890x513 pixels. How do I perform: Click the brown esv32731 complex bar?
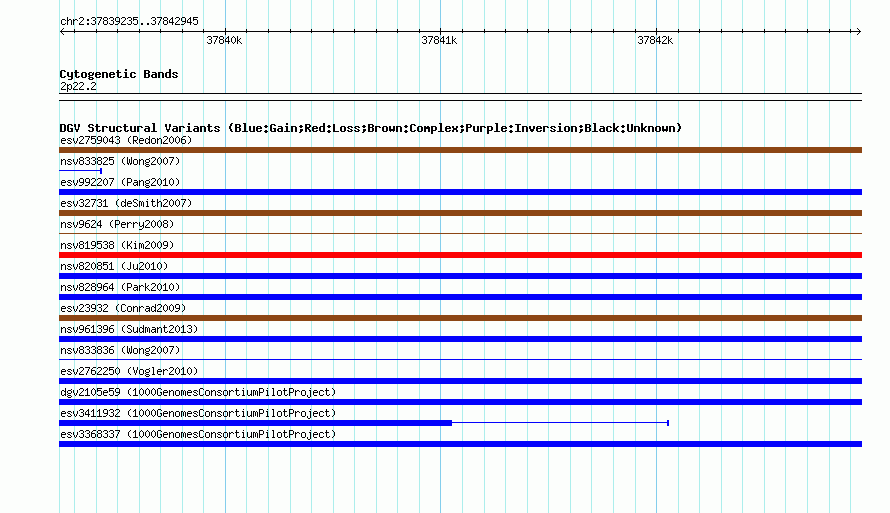pos(460,213)
